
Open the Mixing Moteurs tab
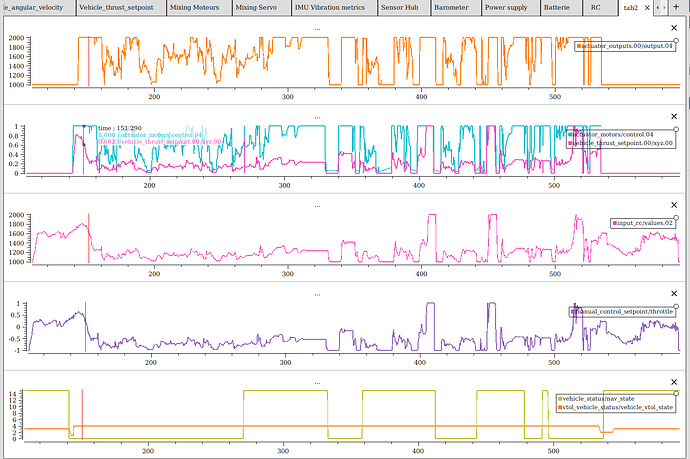click(199, 7)
